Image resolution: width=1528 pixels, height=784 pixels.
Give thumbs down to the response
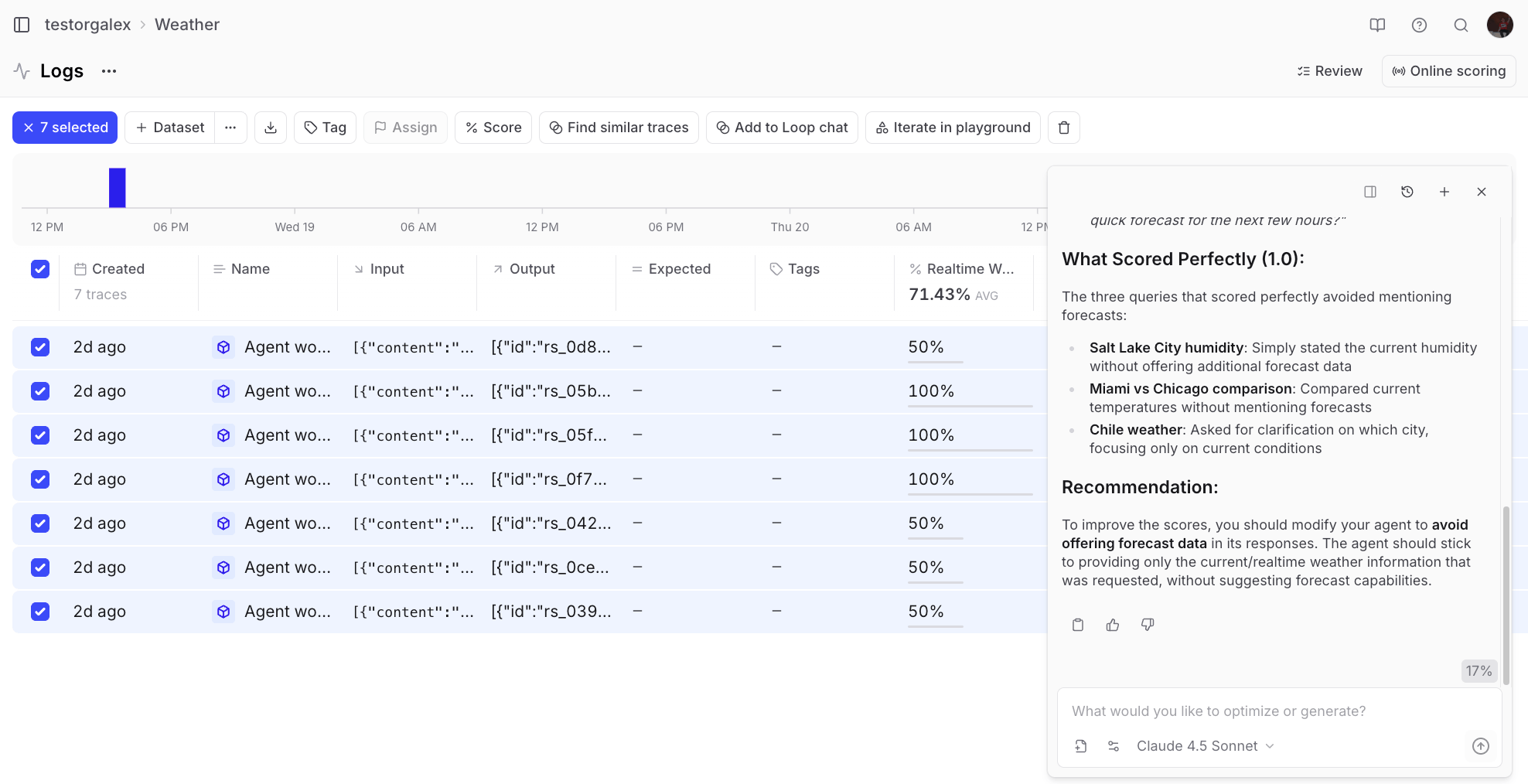click(x=1148, y=625)
